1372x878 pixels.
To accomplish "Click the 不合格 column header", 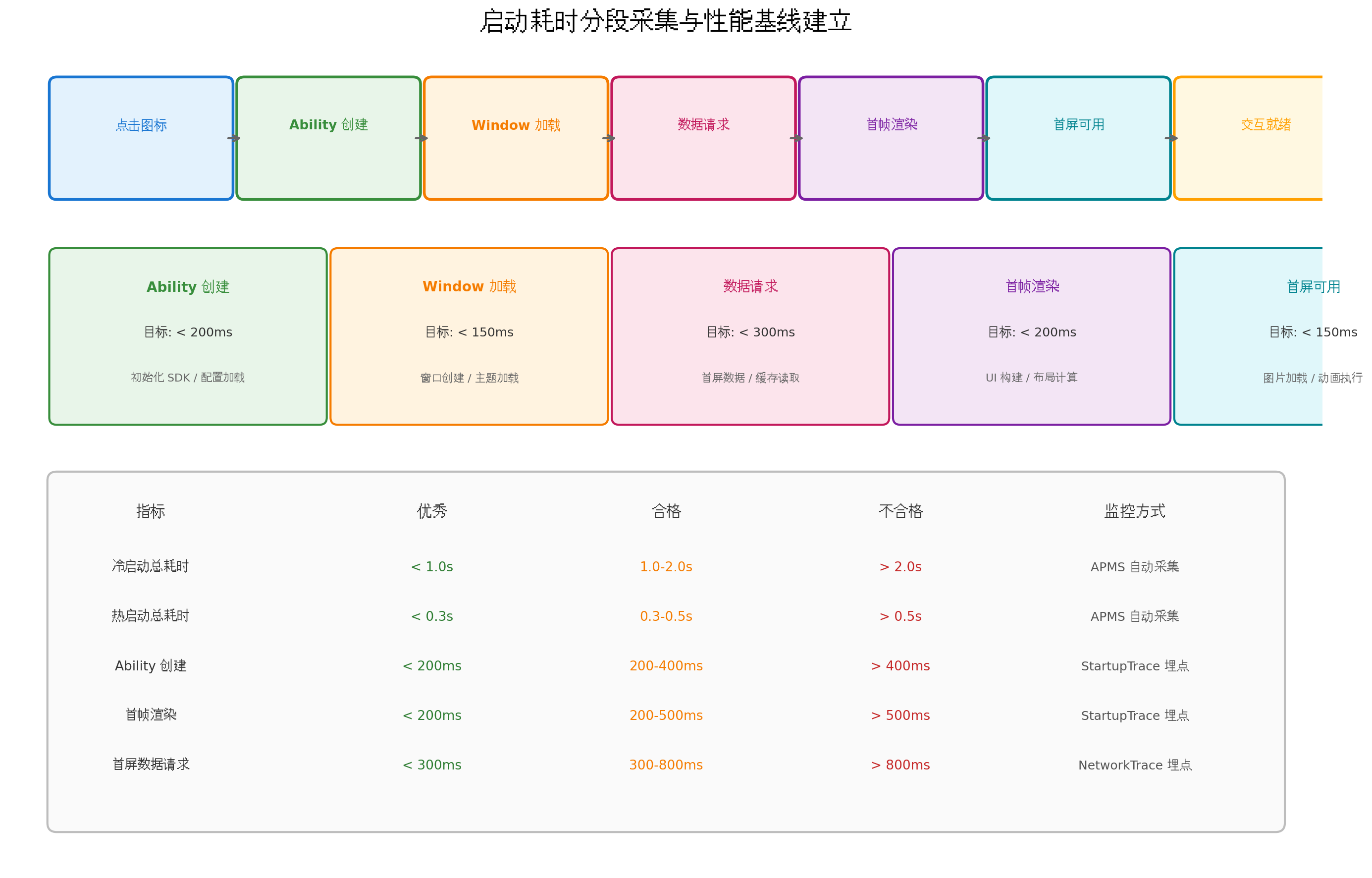I will click(x=901, y=511).
